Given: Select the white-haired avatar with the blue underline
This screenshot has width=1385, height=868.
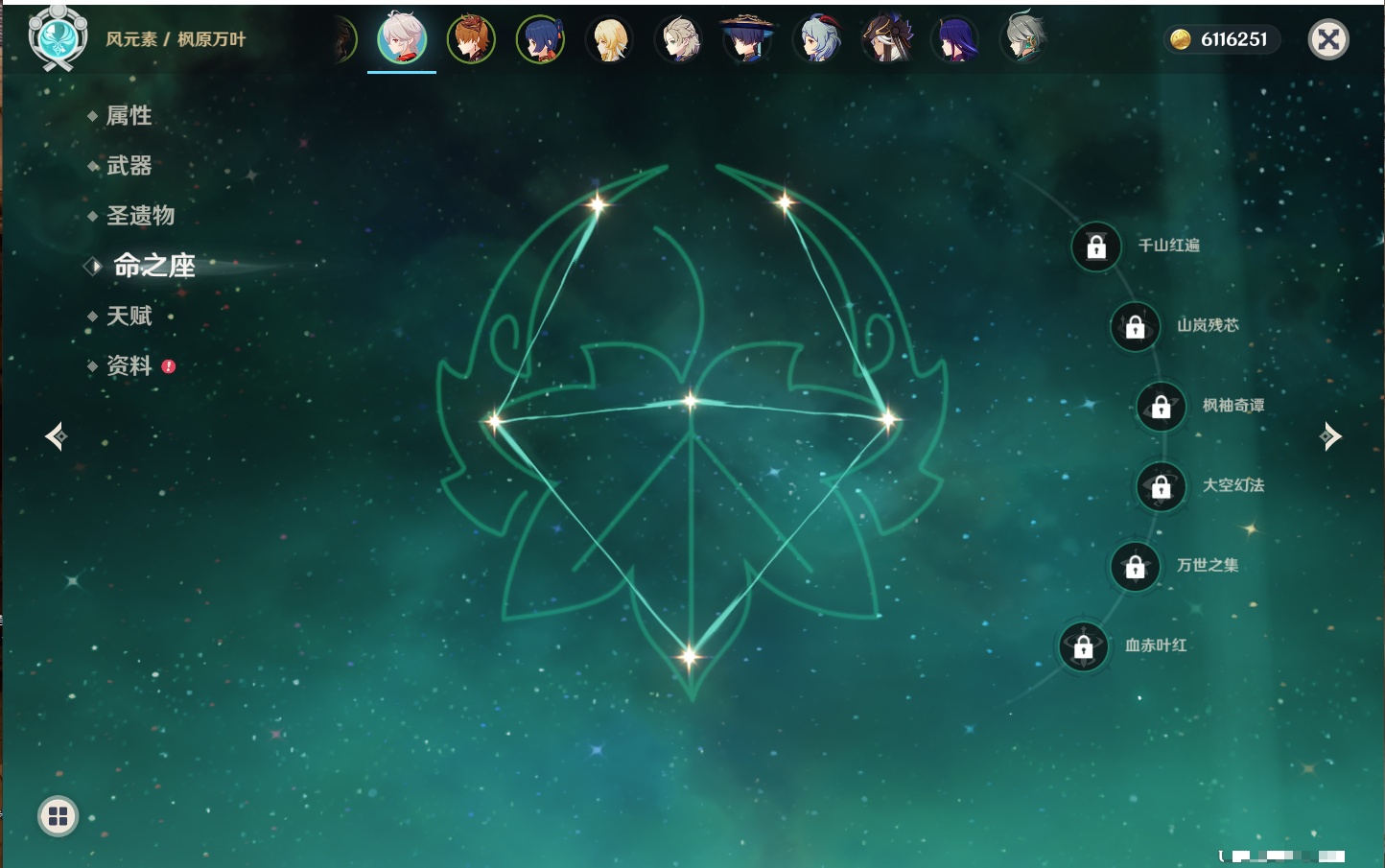Looking at the screenshot, I should [402, 38].
